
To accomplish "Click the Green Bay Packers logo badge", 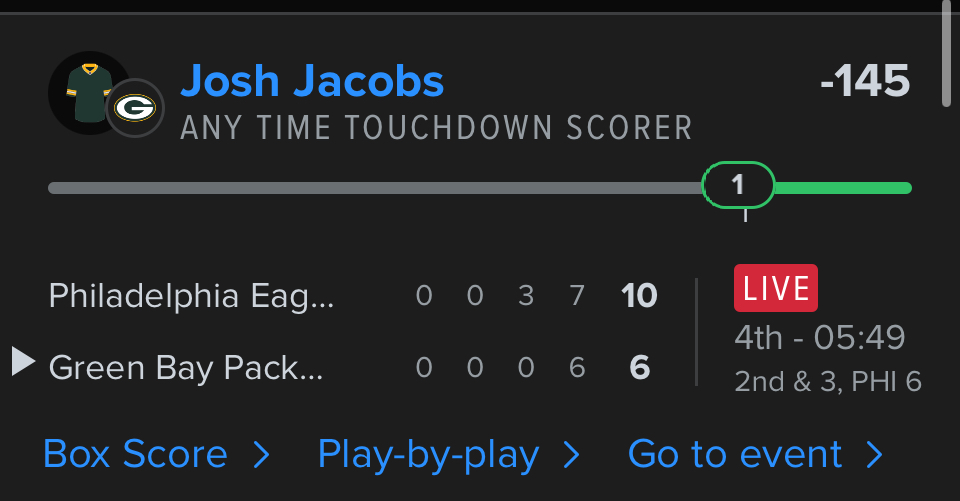I will pyautogui.click(x=135, y=107).
